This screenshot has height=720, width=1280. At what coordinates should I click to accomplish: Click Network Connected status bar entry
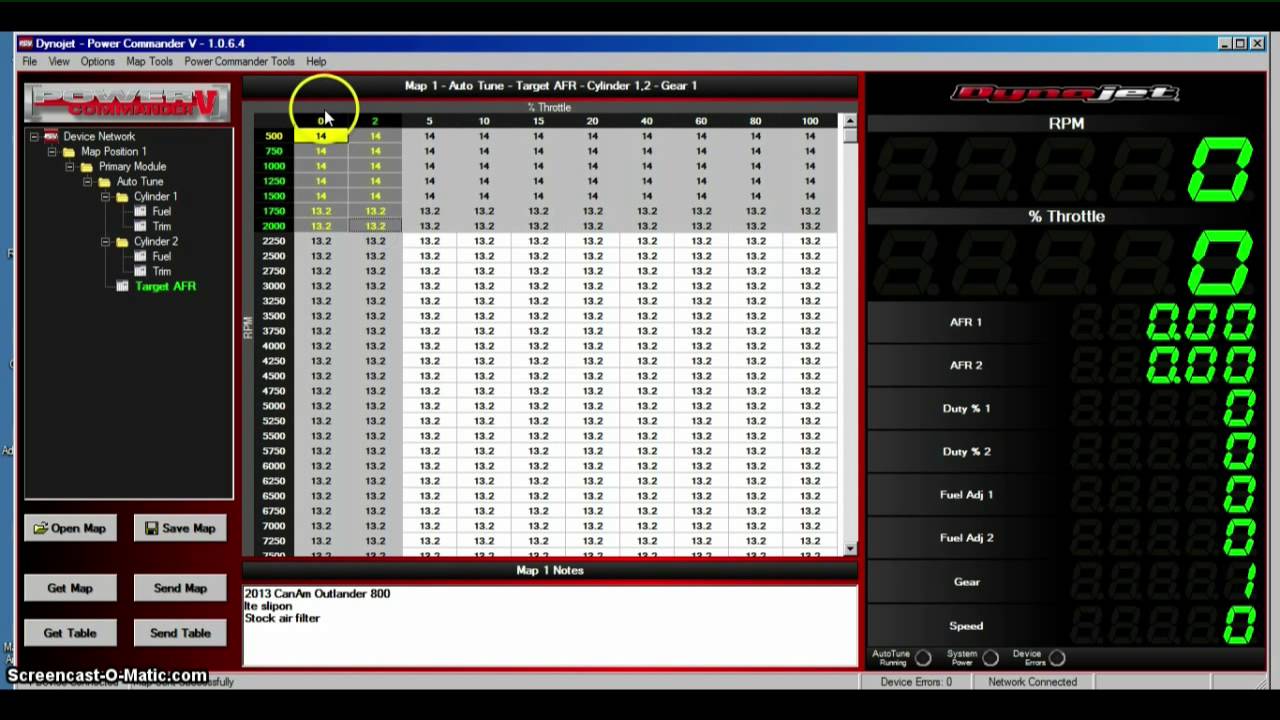pyautogui.click(x=1032, y=682)
